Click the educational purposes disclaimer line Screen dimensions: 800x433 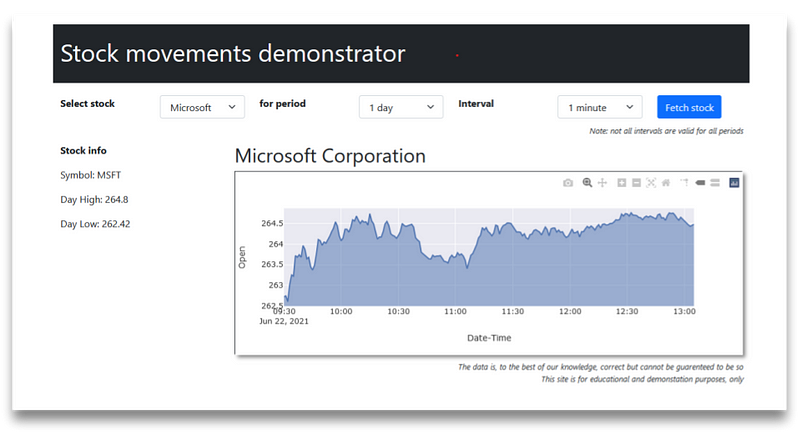pos(642,379)
